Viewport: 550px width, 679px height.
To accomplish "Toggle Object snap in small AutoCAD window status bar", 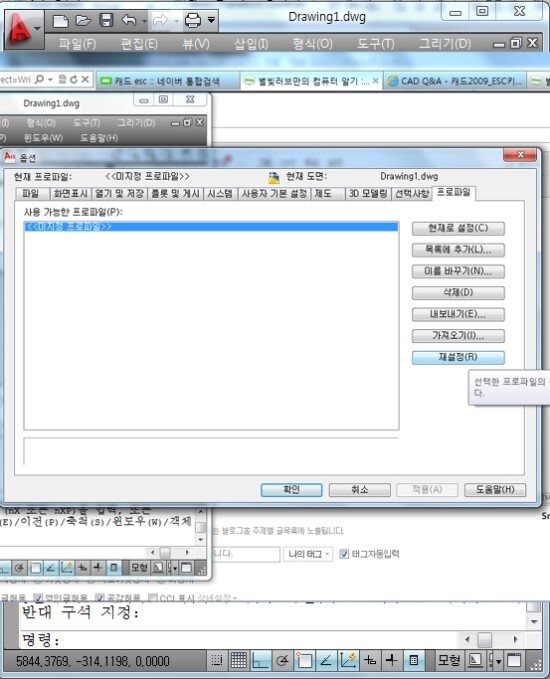I will 36,567.
